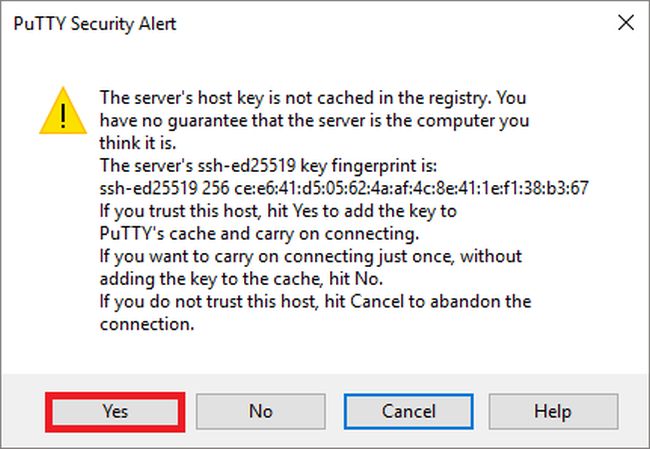
Task: Click the 'If you trust this host' line
Action: [x=274, y=211]
